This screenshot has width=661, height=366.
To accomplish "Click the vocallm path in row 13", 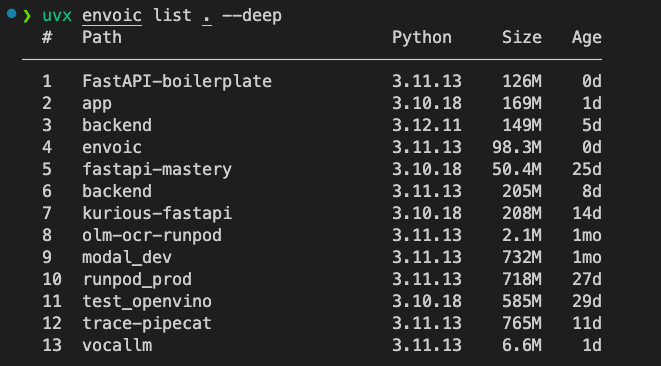I will 117,345.
